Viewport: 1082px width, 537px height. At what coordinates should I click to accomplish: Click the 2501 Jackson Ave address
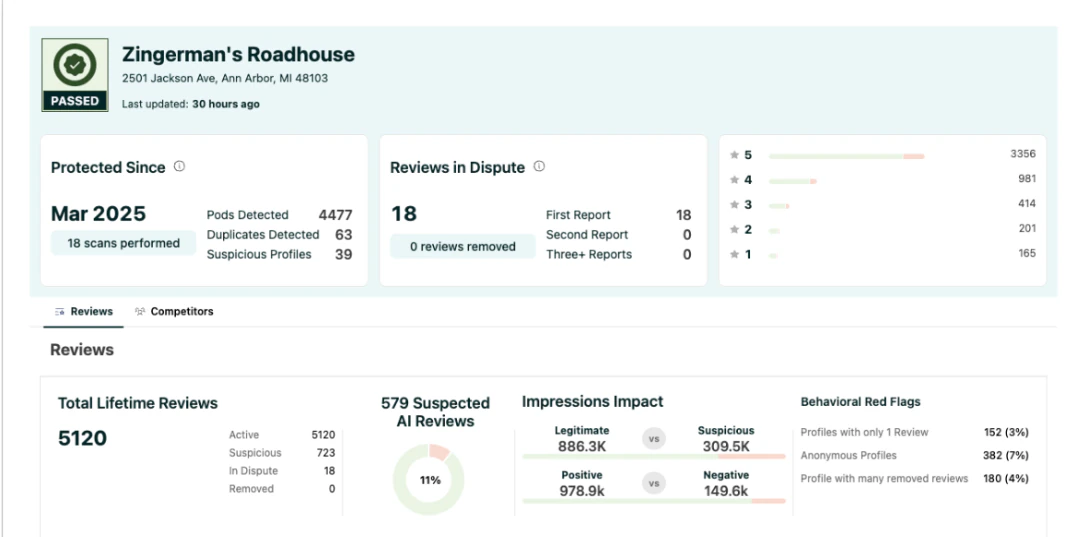[x=225, y=79]
